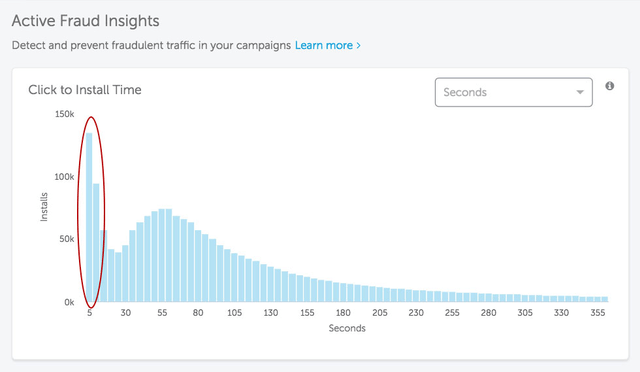Screen dimensions: 640x372
Task: Click the Installs y-axis title
Action: click(44, 207)
